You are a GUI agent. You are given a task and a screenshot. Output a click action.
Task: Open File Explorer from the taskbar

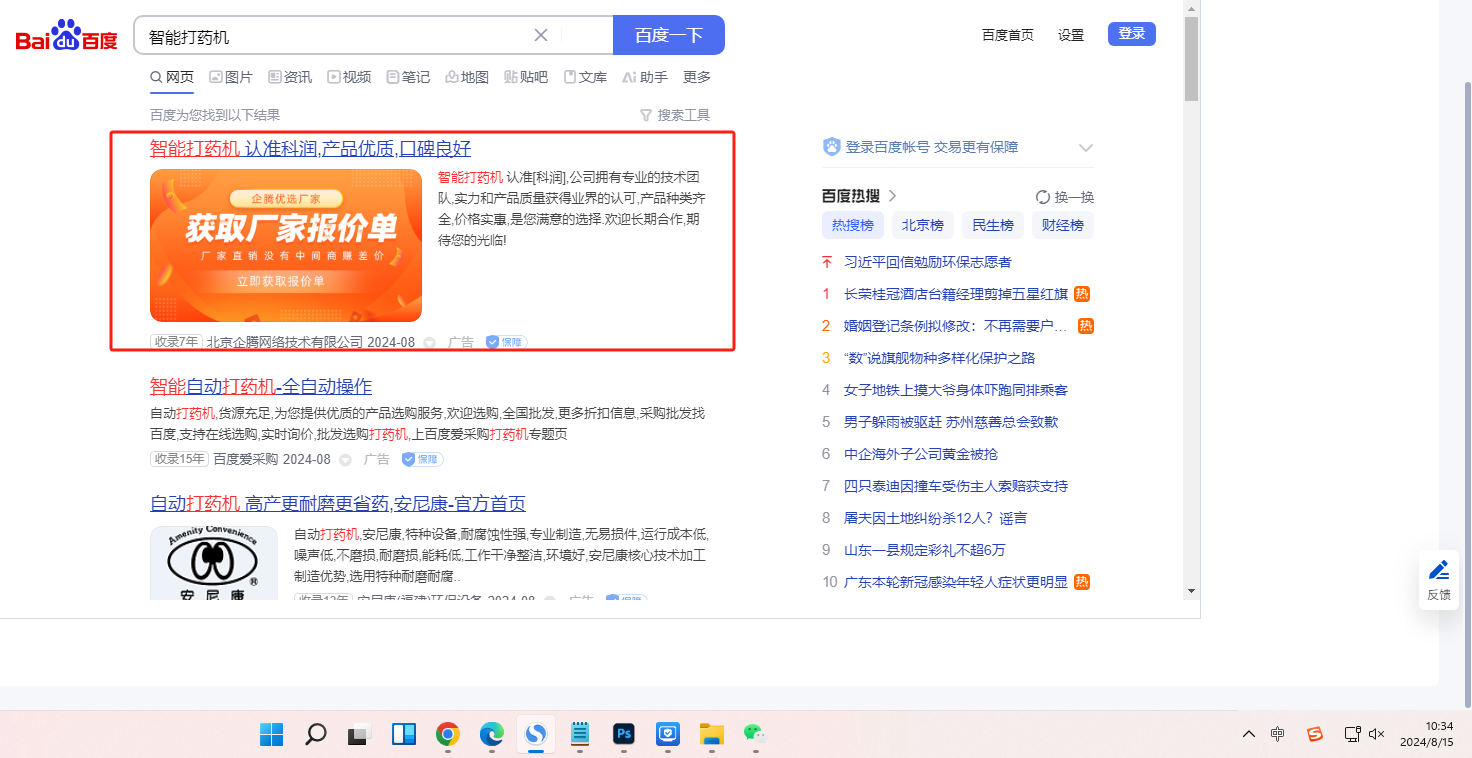pos(711,734)
